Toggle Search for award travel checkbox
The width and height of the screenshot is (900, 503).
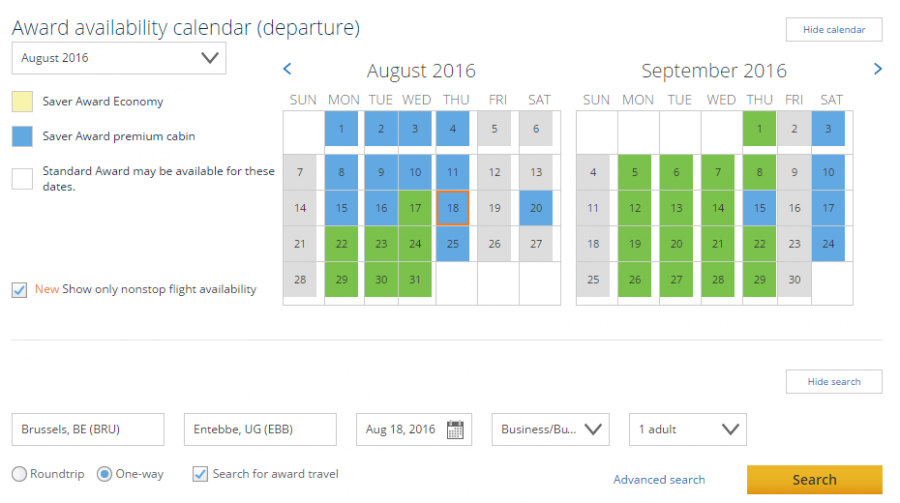coord(200,474)
